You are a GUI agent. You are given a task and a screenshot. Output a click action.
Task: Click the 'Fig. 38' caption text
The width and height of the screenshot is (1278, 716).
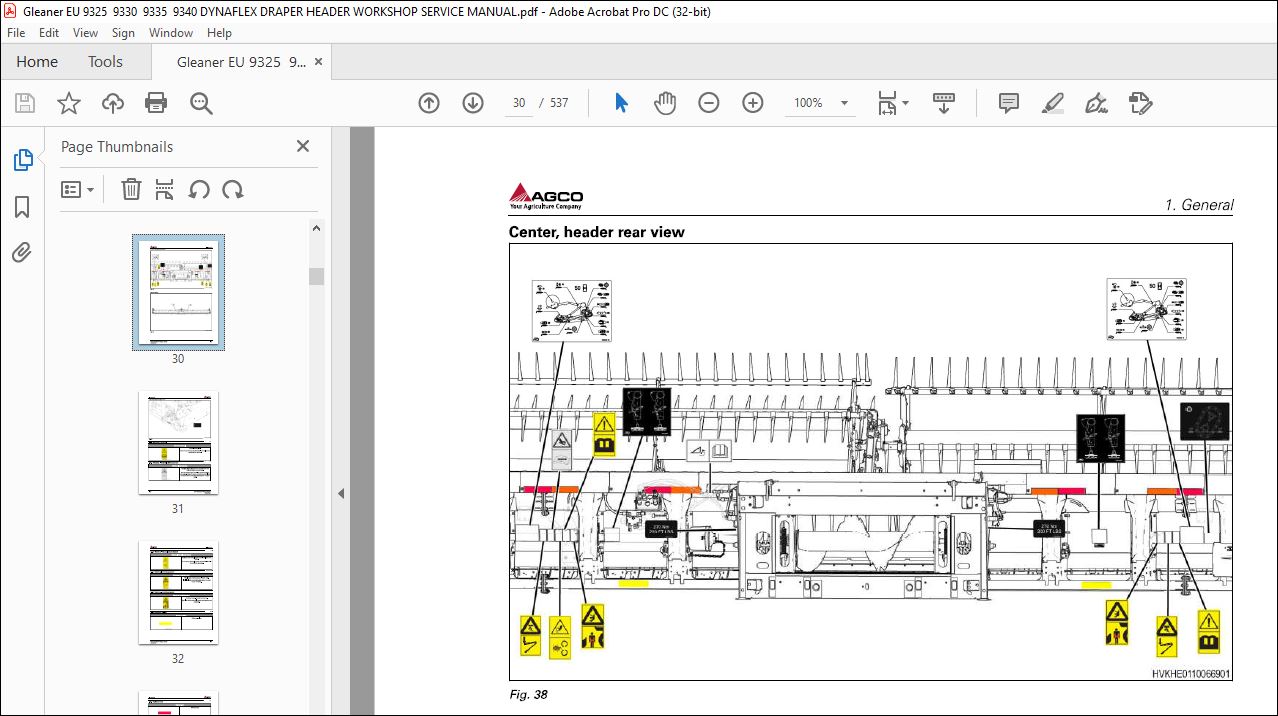(x=528, y=695)
